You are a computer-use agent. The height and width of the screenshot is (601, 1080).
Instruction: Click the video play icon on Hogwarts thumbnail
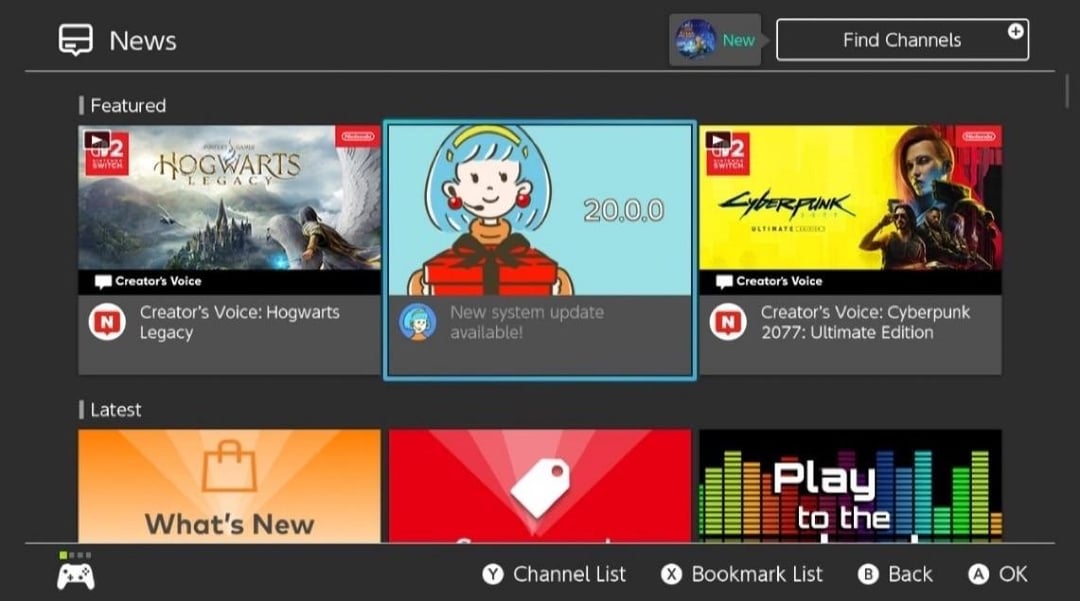coord(96,140)
